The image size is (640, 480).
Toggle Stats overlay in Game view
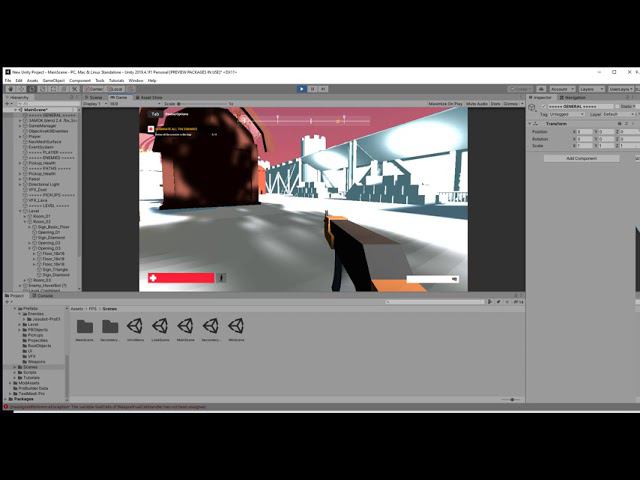coord(496,104)
